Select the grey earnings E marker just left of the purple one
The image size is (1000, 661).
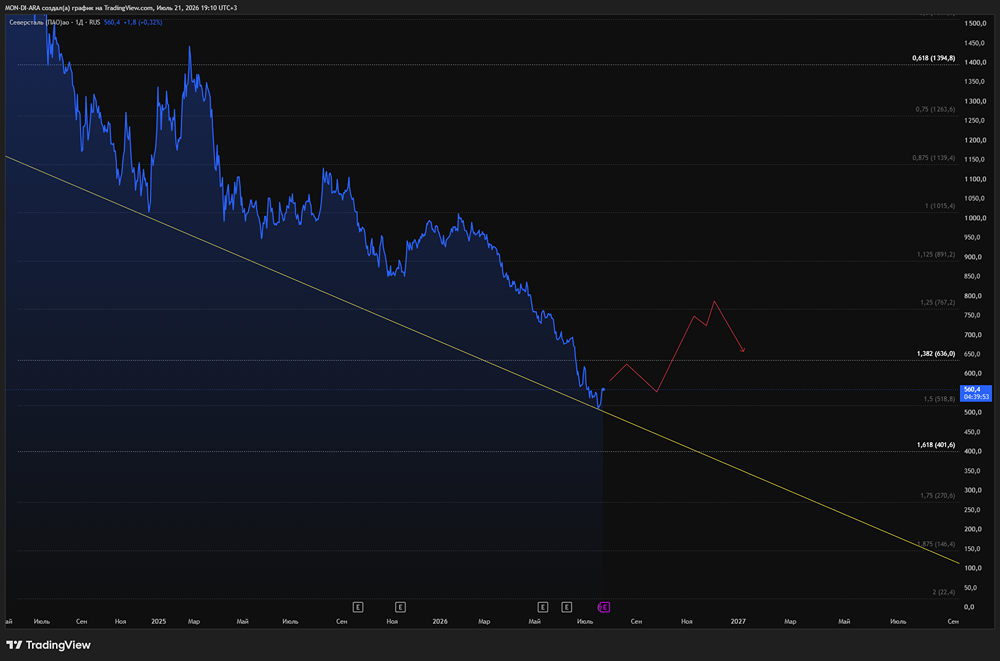(566, 607)
